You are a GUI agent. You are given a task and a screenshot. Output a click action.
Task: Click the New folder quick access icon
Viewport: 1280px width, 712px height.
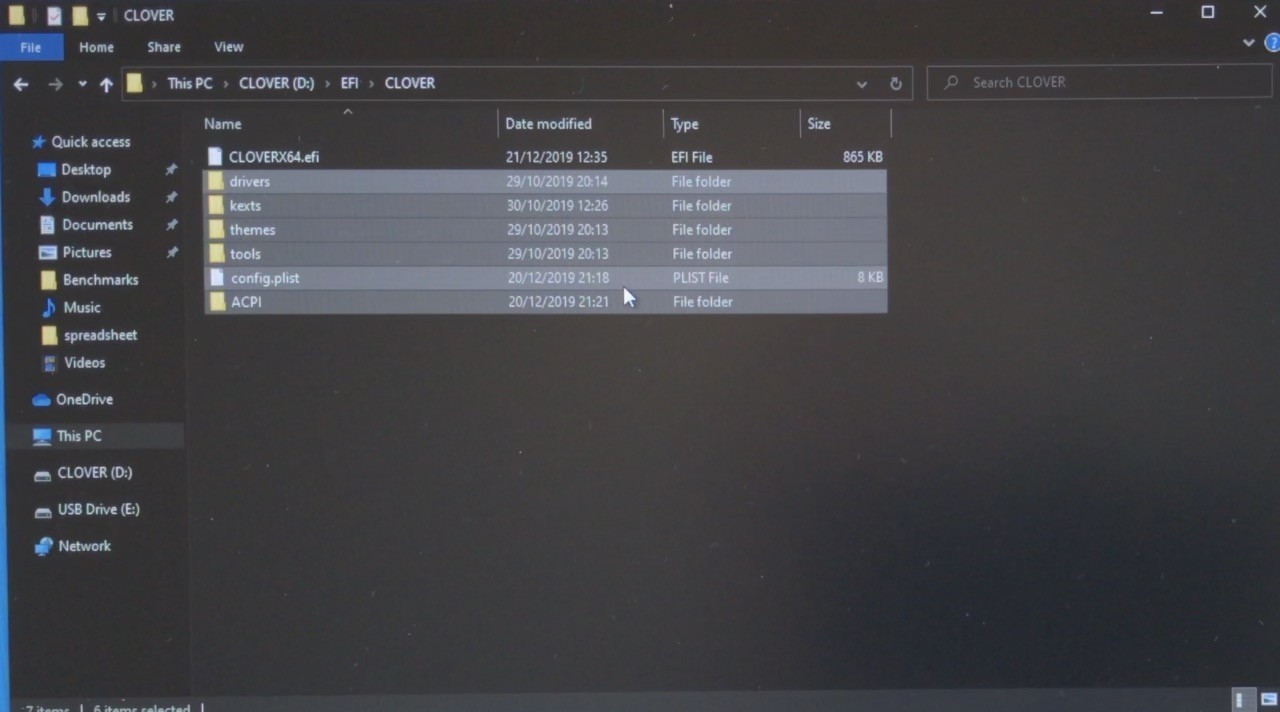[80, 16]
